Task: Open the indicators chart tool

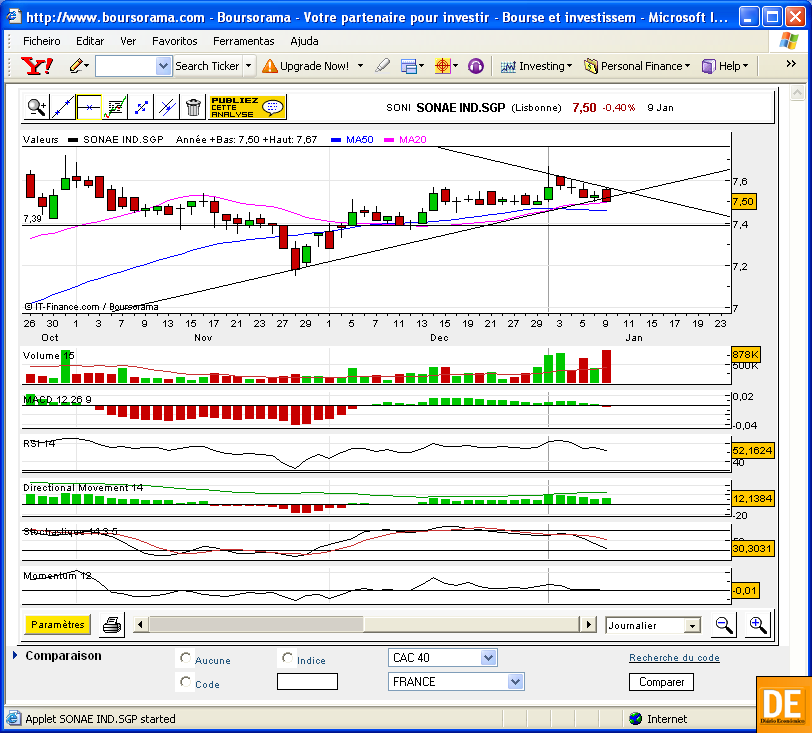Action: coord(115,107)
